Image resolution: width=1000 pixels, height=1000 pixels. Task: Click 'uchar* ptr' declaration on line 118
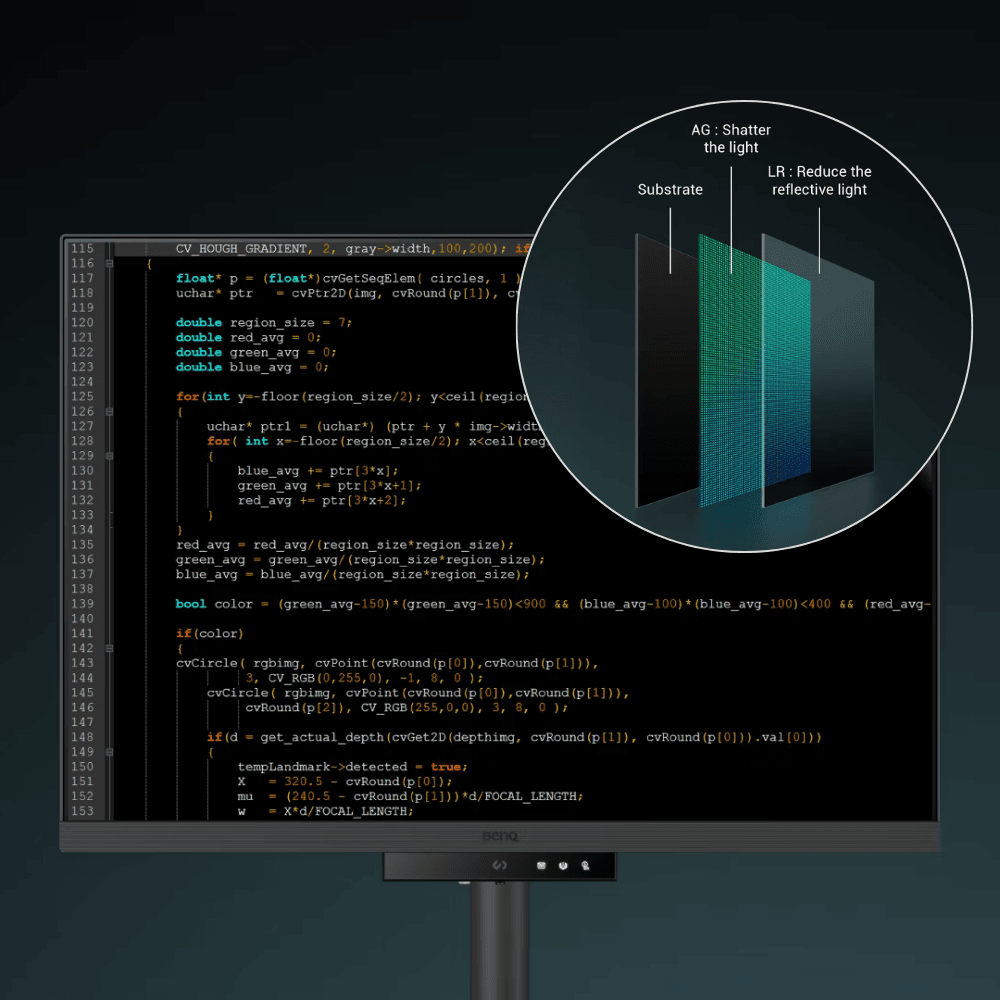point(214,293)
